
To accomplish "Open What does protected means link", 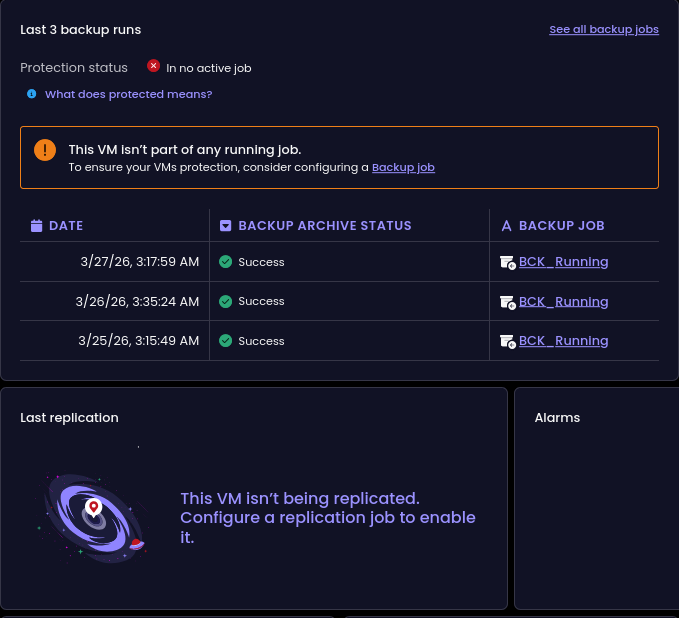I will click(128, 94).
